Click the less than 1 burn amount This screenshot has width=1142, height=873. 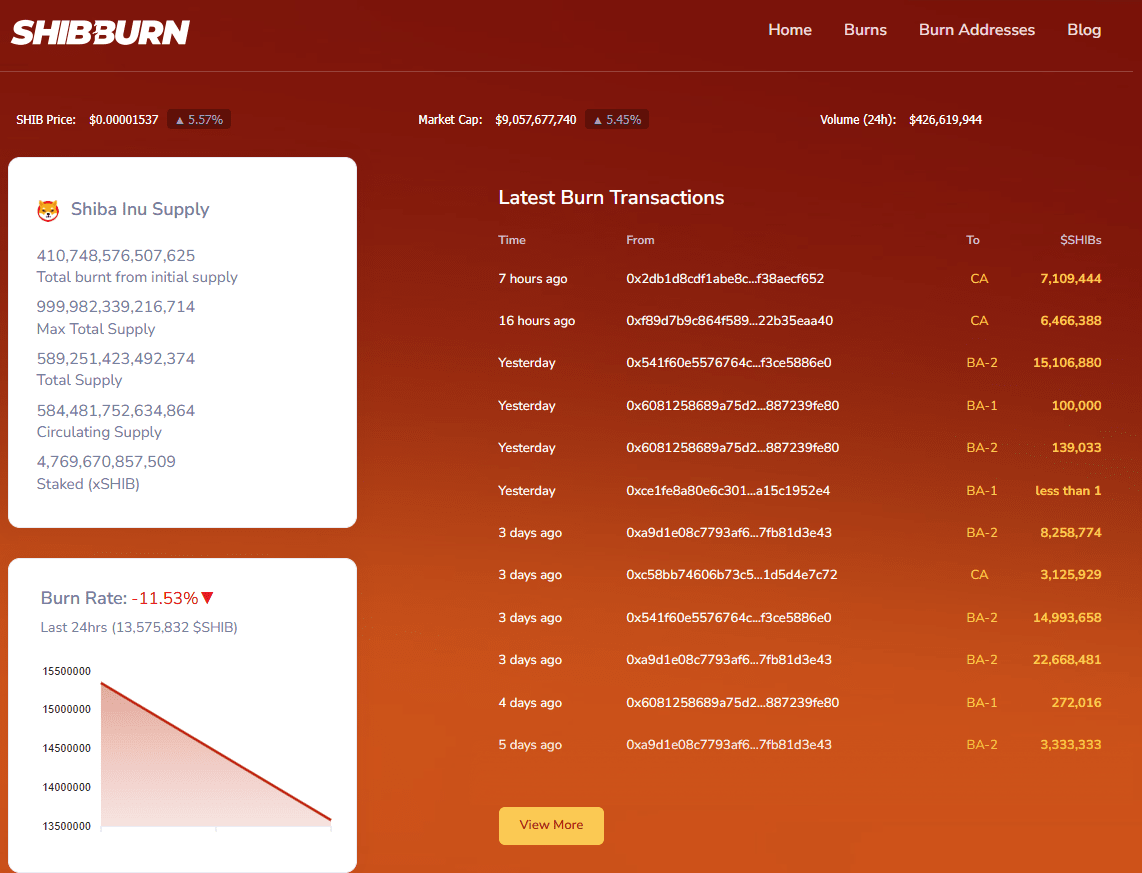1068,491
